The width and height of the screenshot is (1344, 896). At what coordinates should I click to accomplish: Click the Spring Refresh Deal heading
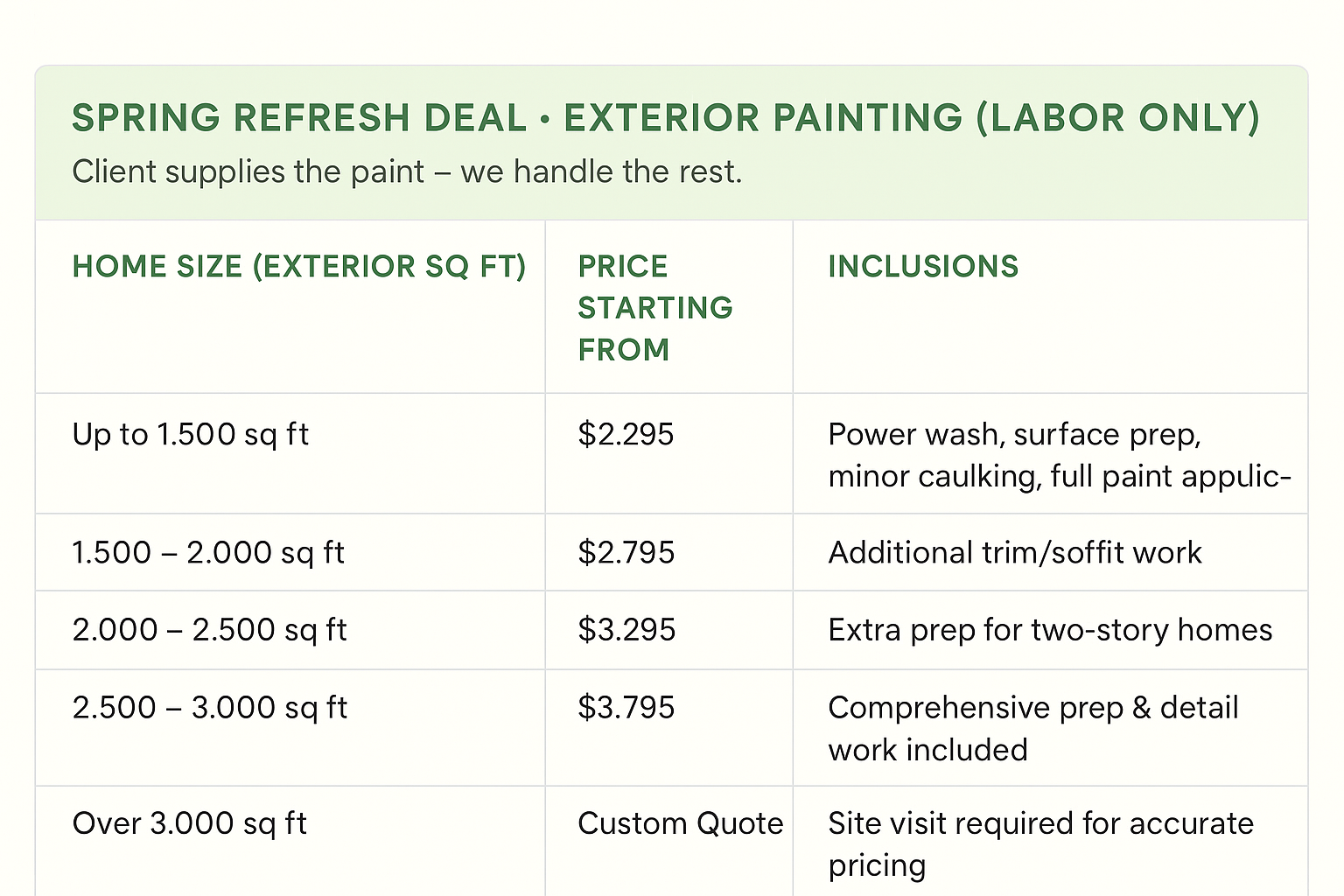pos(666,118)
